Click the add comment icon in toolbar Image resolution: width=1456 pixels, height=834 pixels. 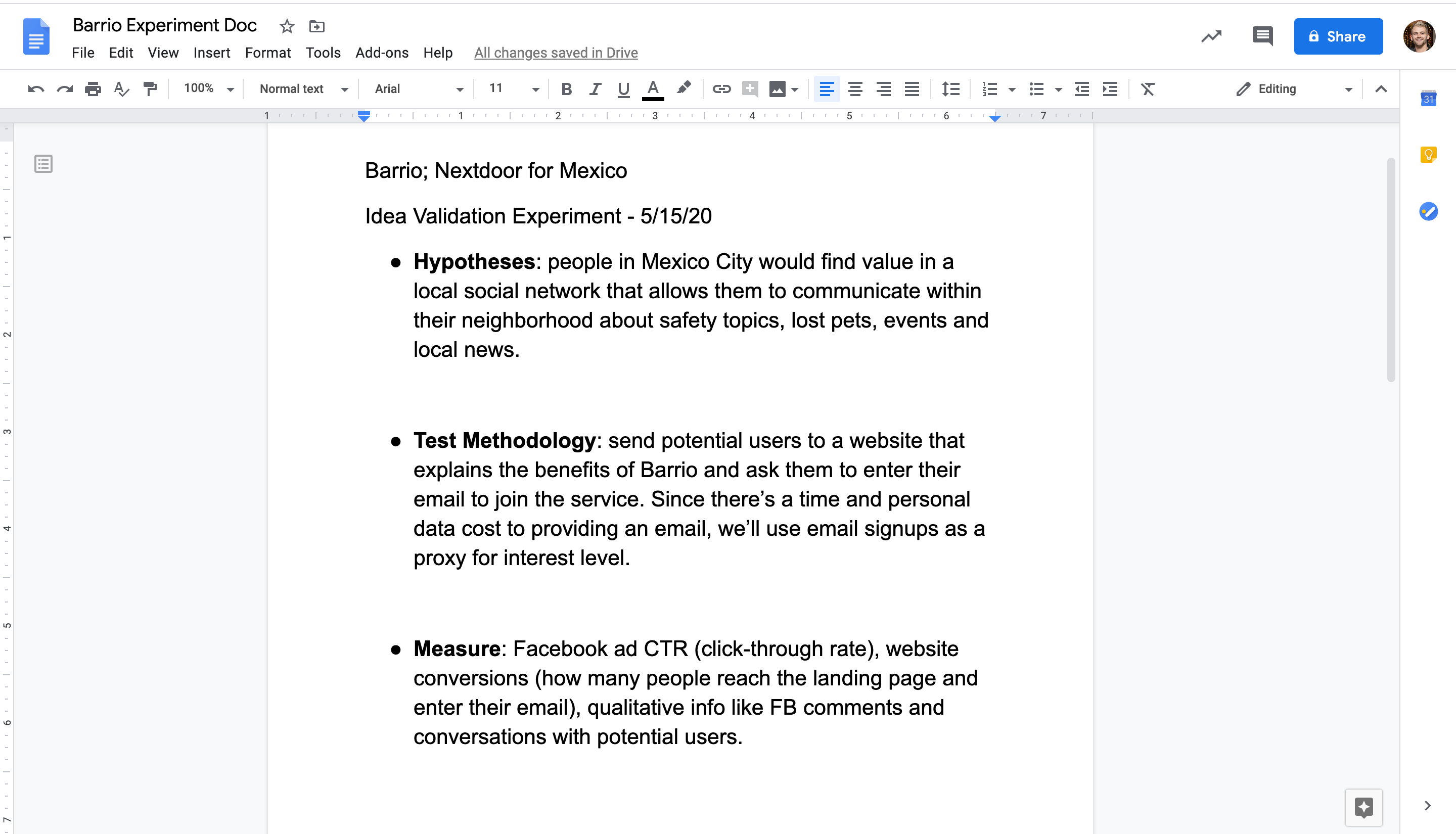point(750,89)
